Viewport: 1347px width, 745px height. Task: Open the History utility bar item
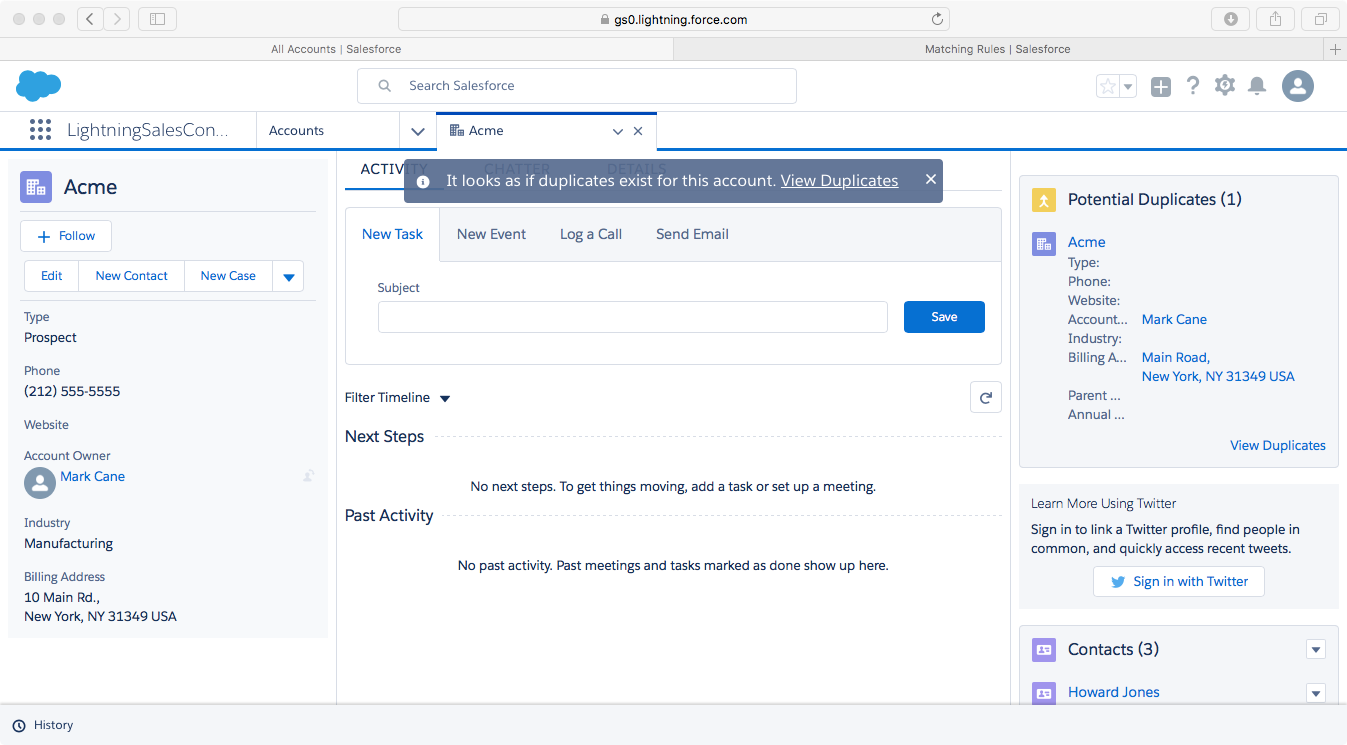coord(43,725)
